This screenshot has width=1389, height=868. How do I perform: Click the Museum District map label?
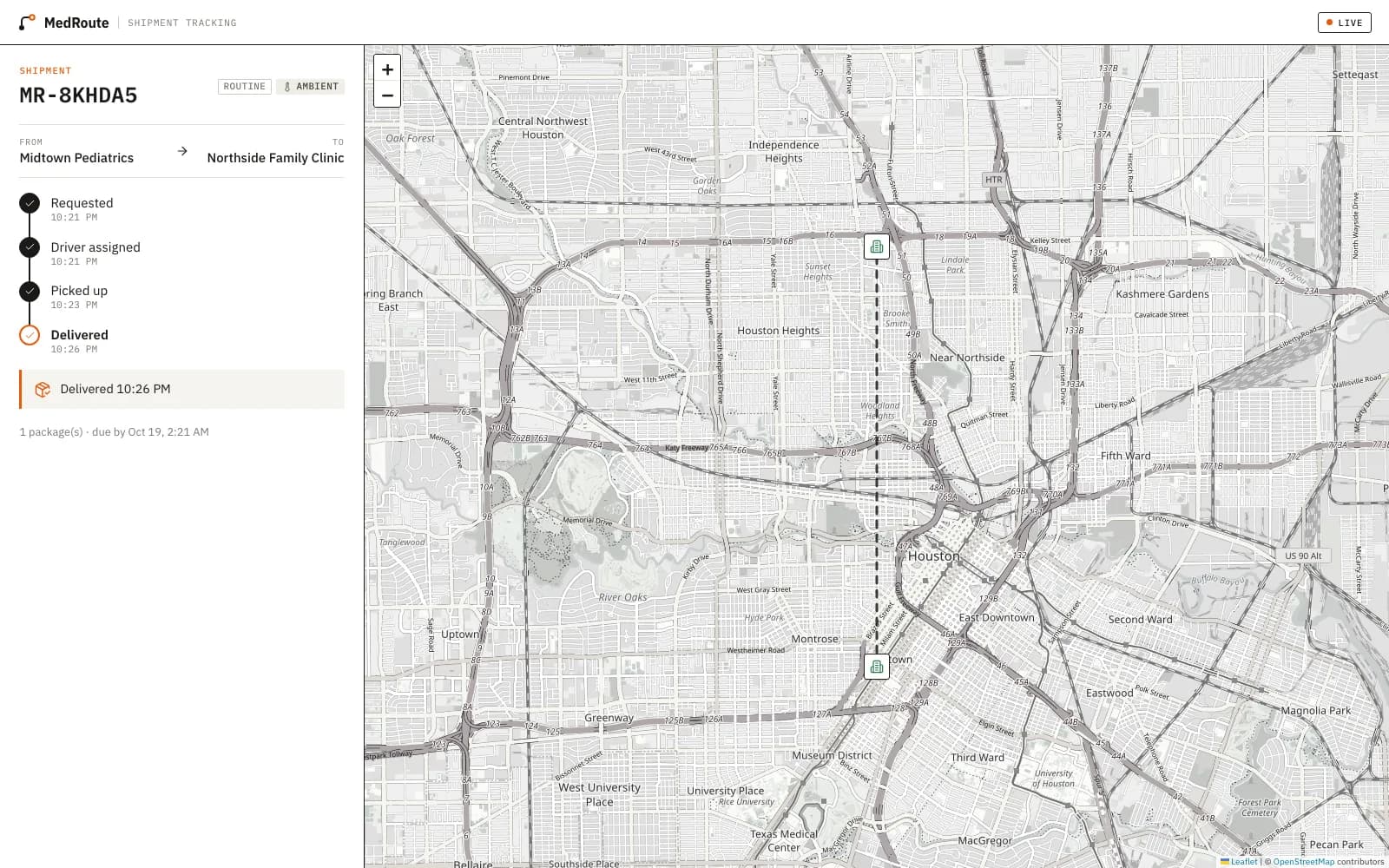(x=832, y=756)
